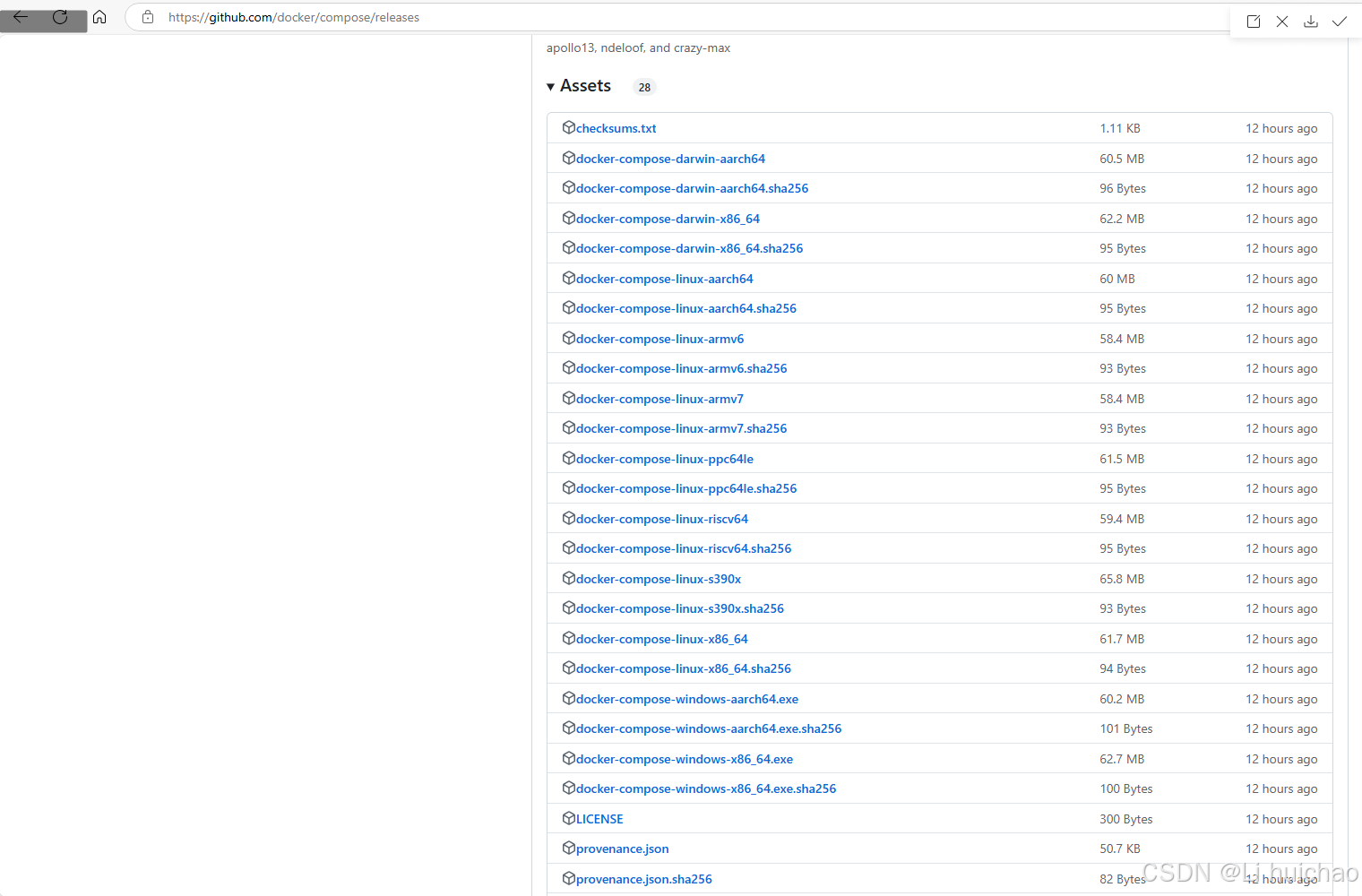Click package icon beside checksums.txt
Viewport: 1362px width, 896px height.
click(x=568, y=127)
